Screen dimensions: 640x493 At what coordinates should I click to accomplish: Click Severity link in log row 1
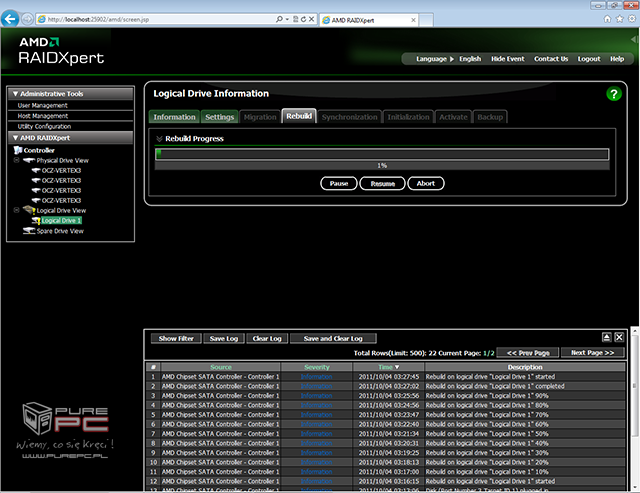(316, 377)
